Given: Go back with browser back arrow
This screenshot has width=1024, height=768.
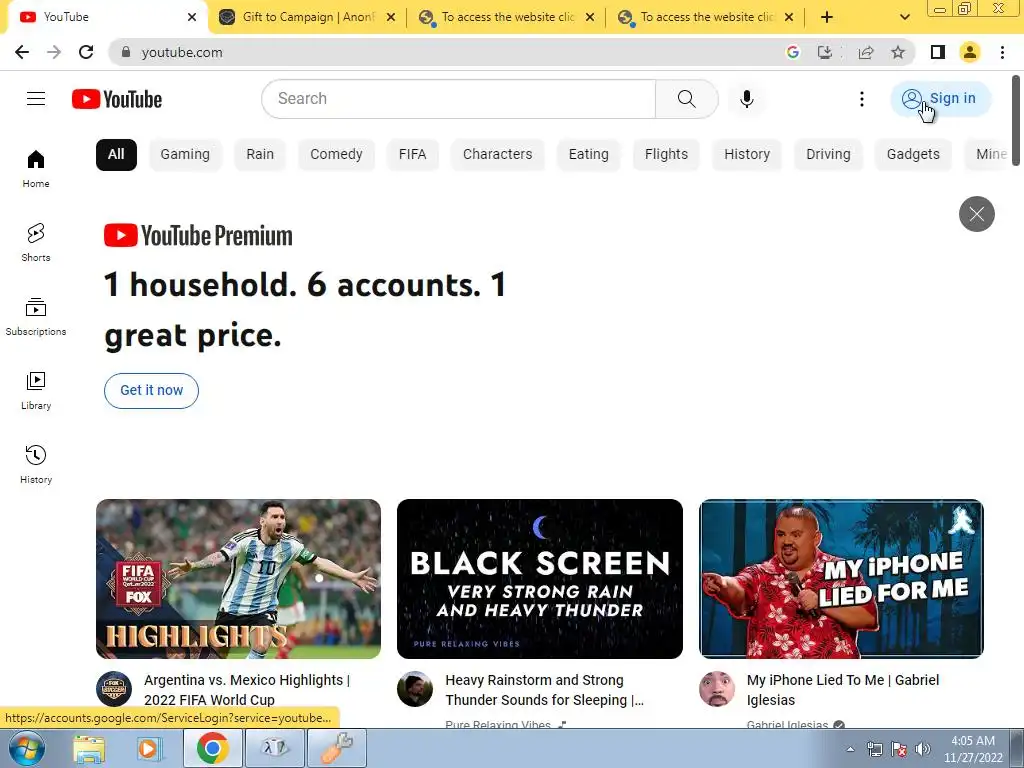Looking at the screenshot, I should tap(22, 52).
